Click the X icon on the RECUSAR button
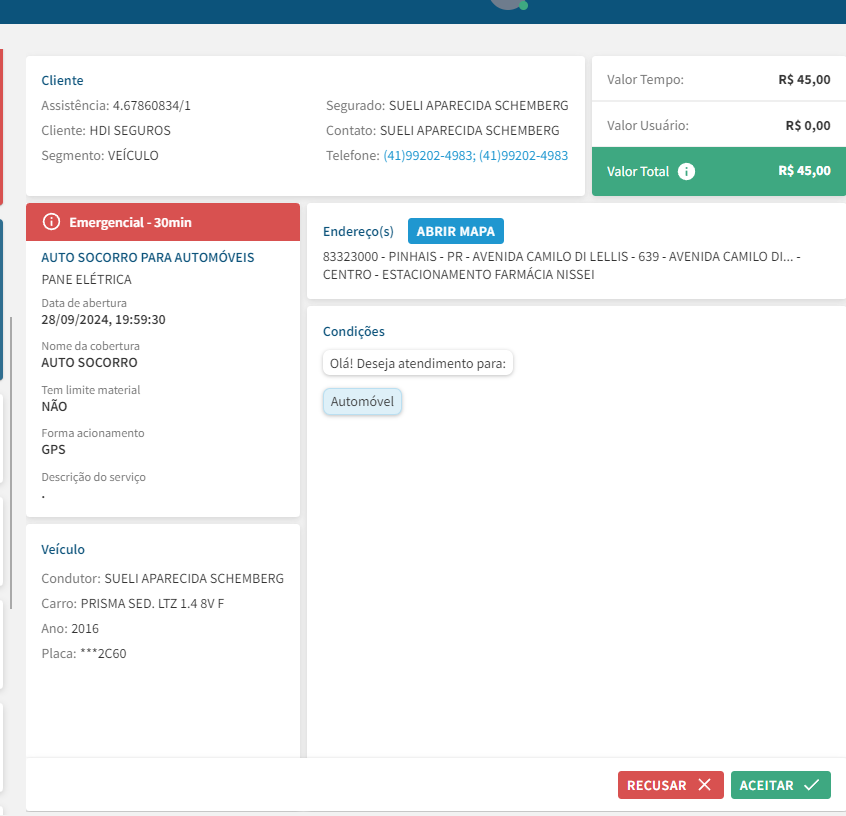The height and width of the screenshot is (816, 846). click(x=704, y=785)
